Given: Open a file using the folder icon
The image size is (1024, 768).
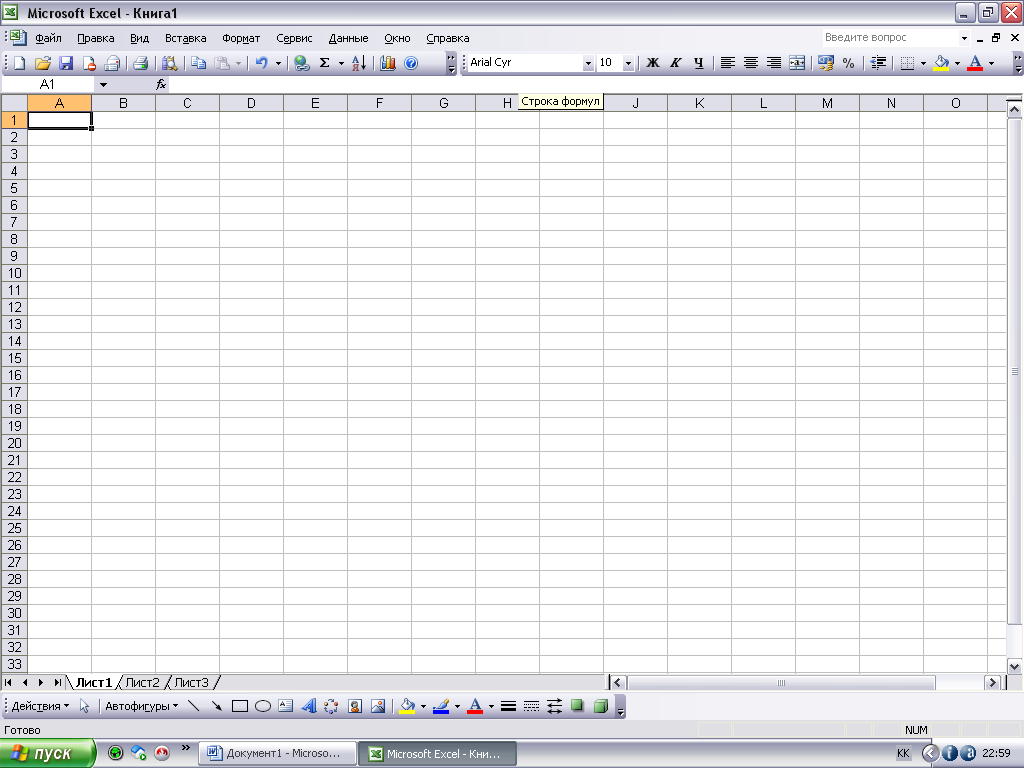Looking at the screenshot, I should 42,63.
